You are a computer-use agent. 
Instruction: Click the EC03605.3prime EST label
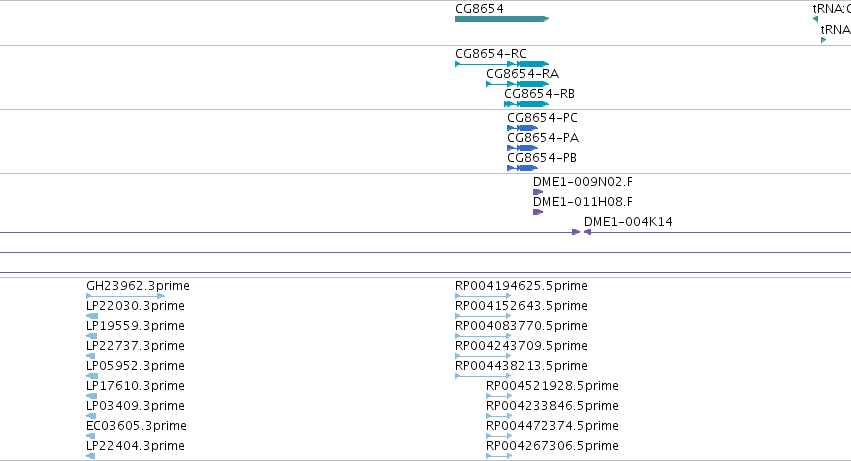pos(136,426)
